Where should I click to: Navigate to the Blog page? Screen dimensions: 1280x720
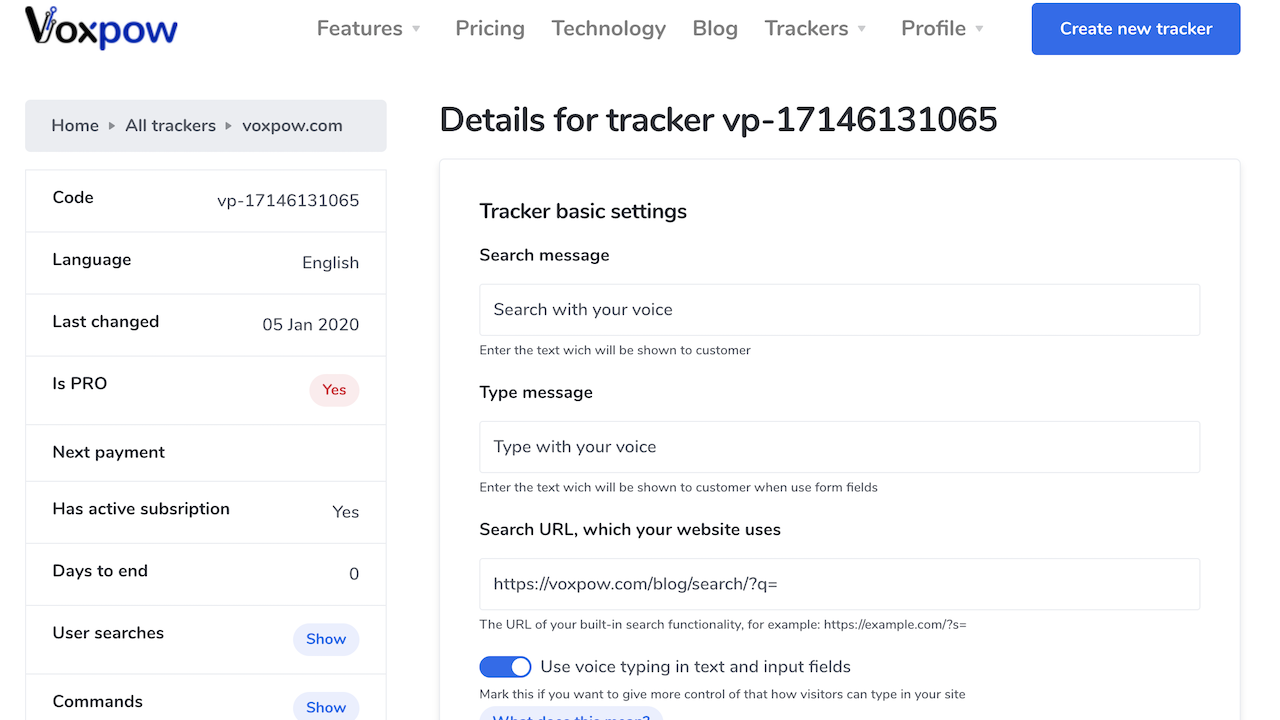[x=715, y=29]
